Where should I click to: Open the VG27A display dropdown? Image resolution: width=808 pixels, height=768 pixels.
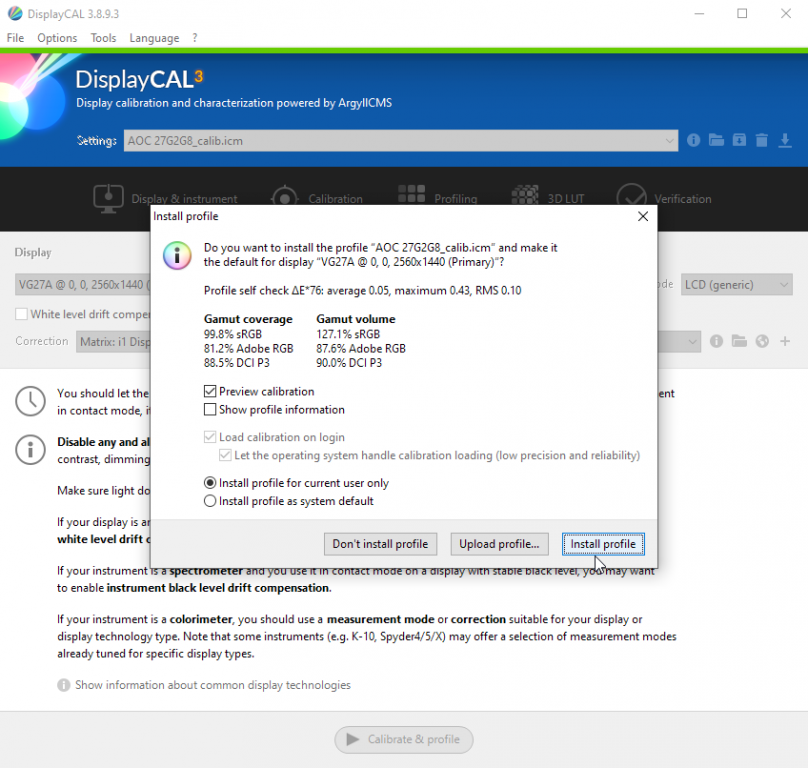pyautogui.click(x=82, y=285)
